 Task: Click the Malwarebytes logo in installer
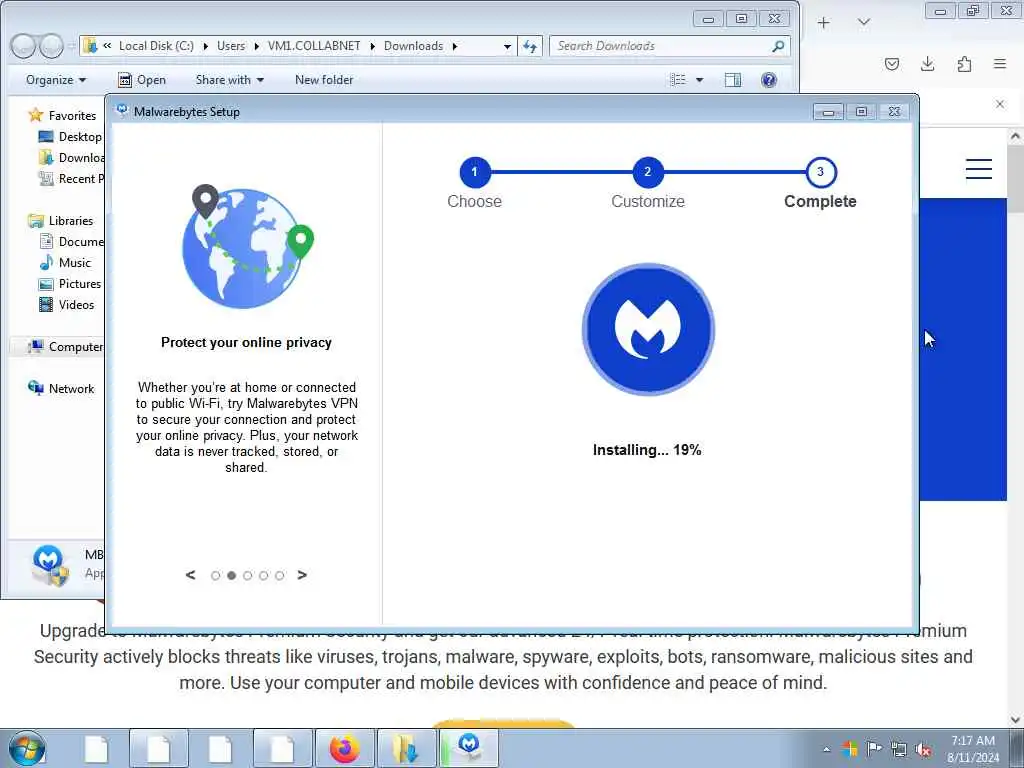(648, 329)
